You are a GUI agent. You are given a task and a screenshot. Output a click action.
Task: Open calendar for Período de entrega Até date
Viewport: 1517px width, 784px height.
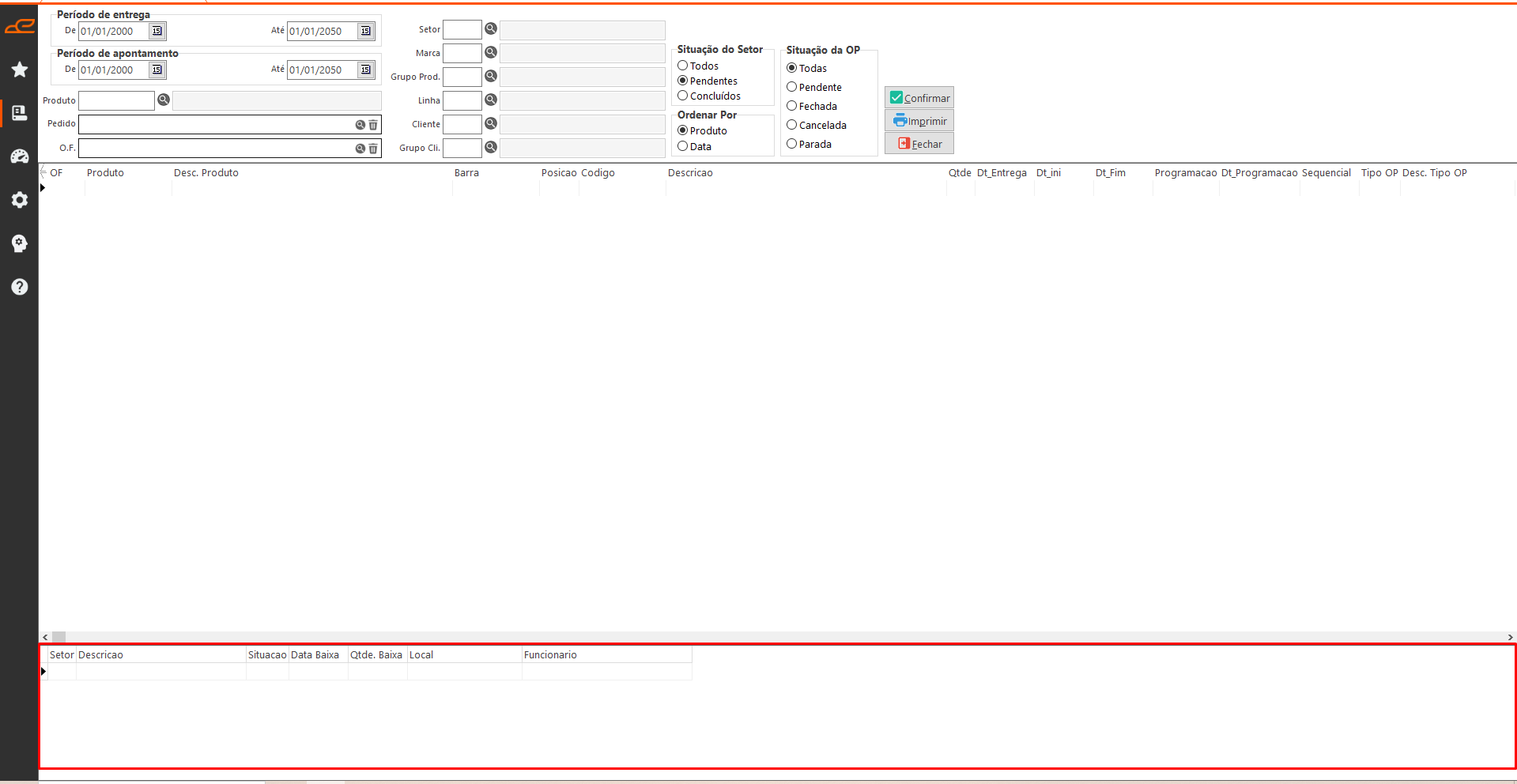pos(365,31)
